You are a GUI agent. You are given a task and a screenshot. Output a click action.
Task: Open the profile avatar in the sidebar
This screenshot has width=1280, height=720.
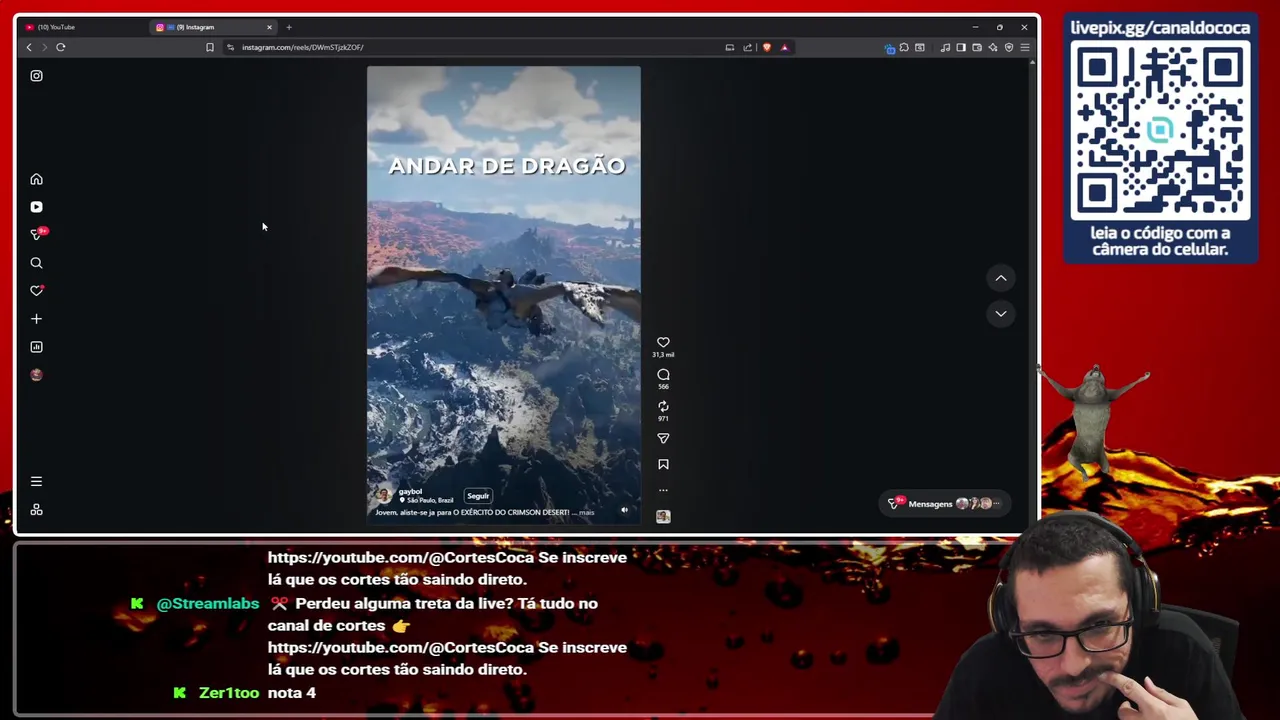coord(36,375)
